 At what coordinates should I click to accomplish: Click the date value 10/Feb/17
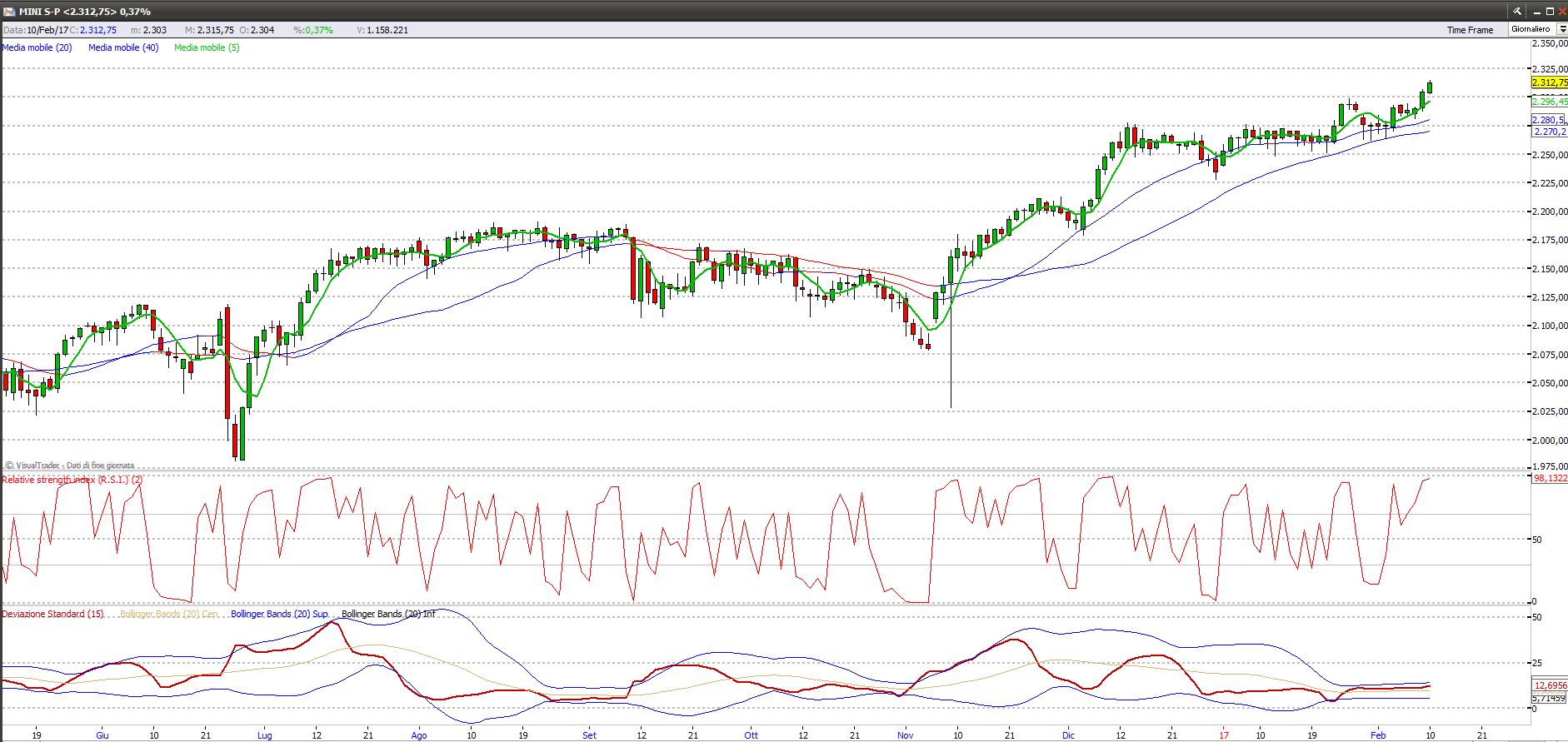tap(47, 30)
